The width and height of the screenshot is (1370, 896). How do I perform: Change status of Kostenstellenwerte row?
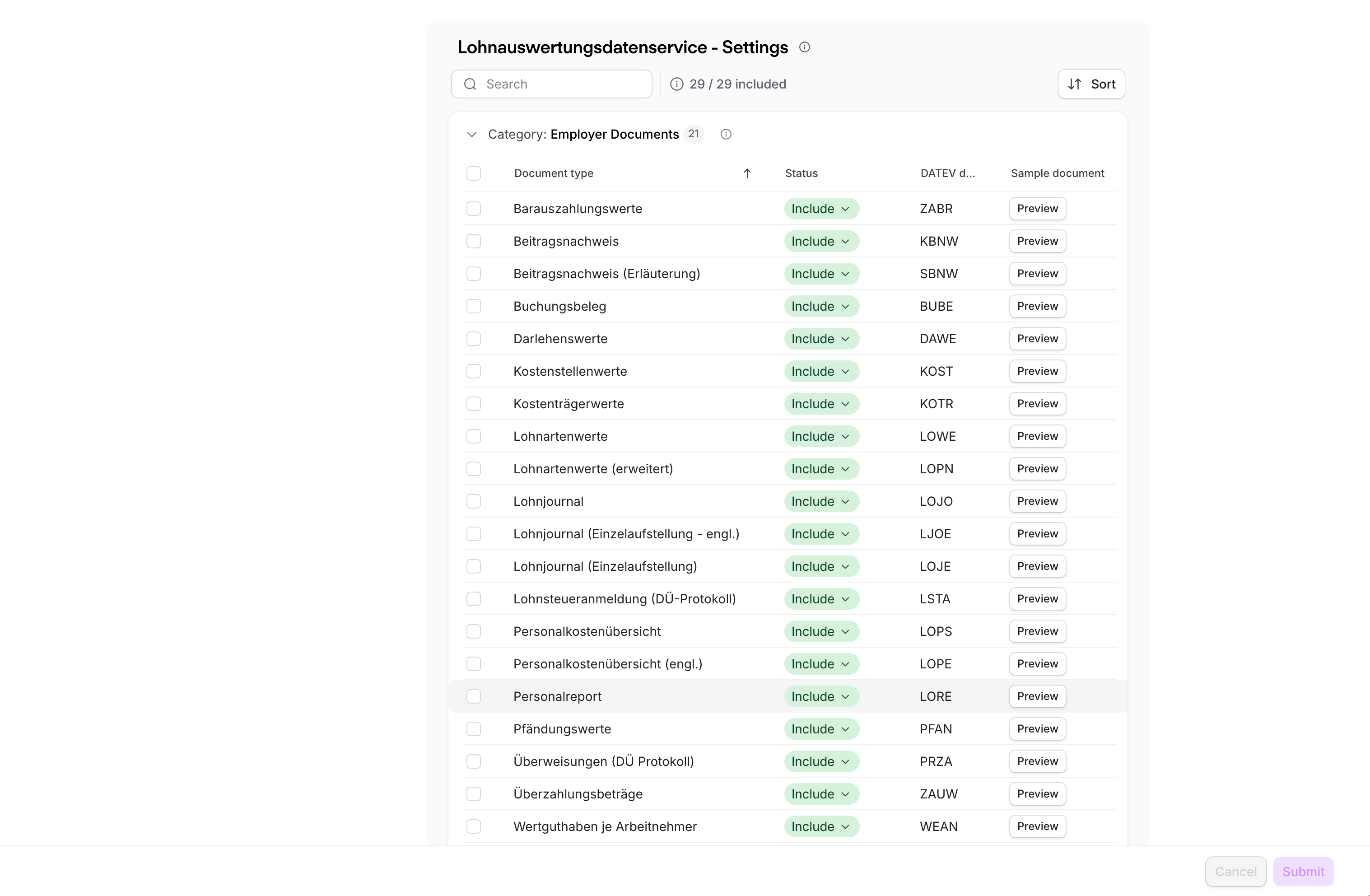[821, 371]
